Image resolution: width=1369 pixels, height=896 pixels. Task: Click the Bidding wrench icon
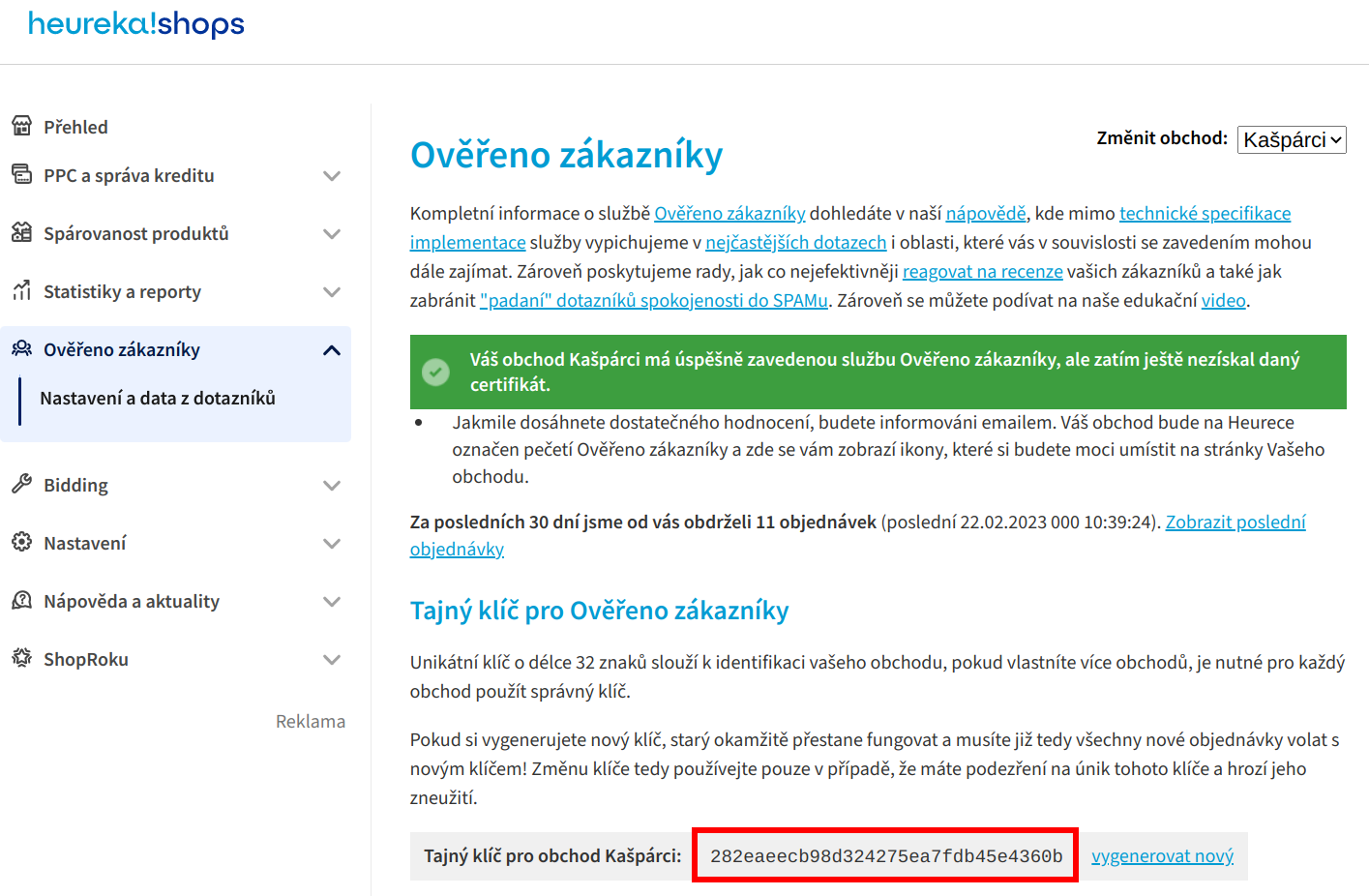coord(21,484)
